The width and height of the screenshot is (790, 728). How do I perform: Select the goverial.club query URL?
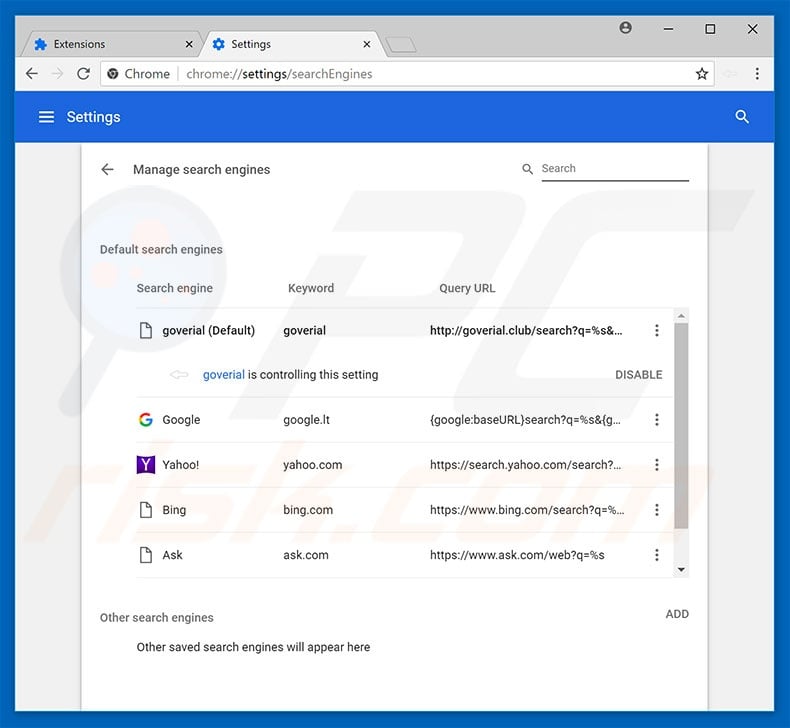click(526, 330)
